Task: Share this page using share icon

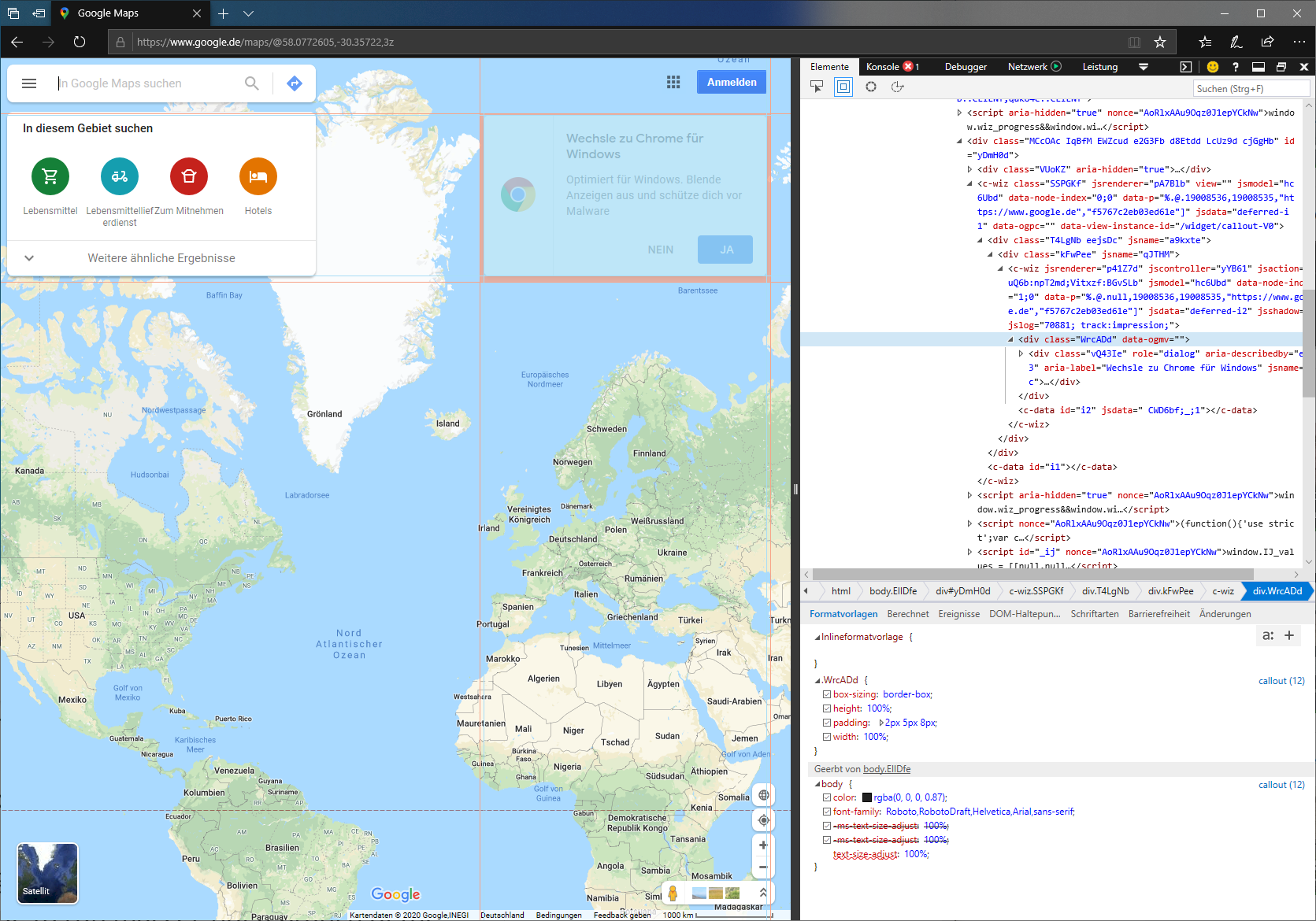Action: tap(1267, 42)
